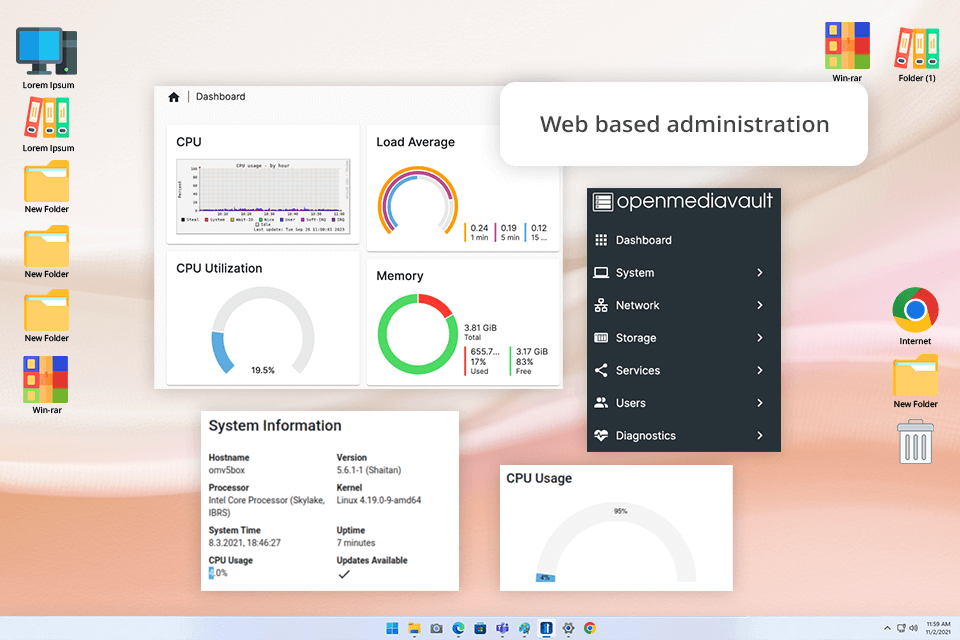Viewport: 960px width, 640px height.
Task: Open the Recycle Bin on the desktop
Action: click(x=915, y=442)
